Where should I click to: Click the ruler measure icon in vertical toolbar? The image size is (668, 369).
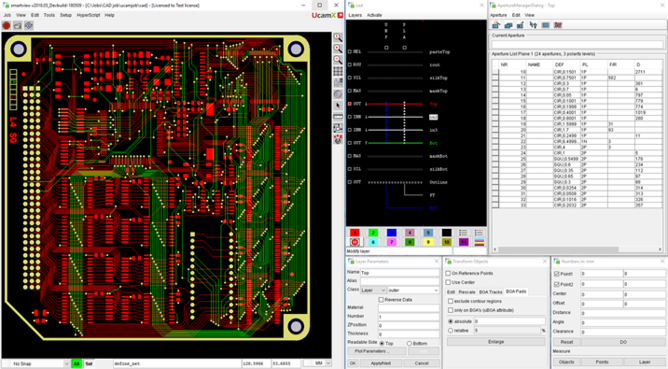coord(338,116)
